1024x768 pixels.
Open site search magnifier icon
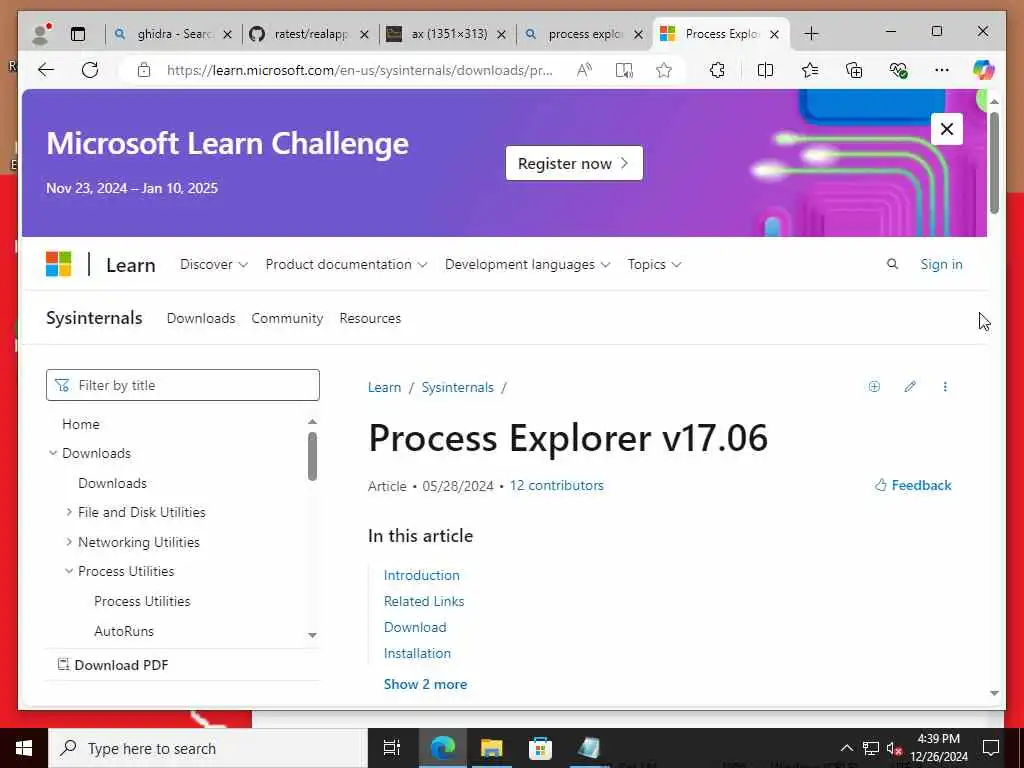click(892, 264)
